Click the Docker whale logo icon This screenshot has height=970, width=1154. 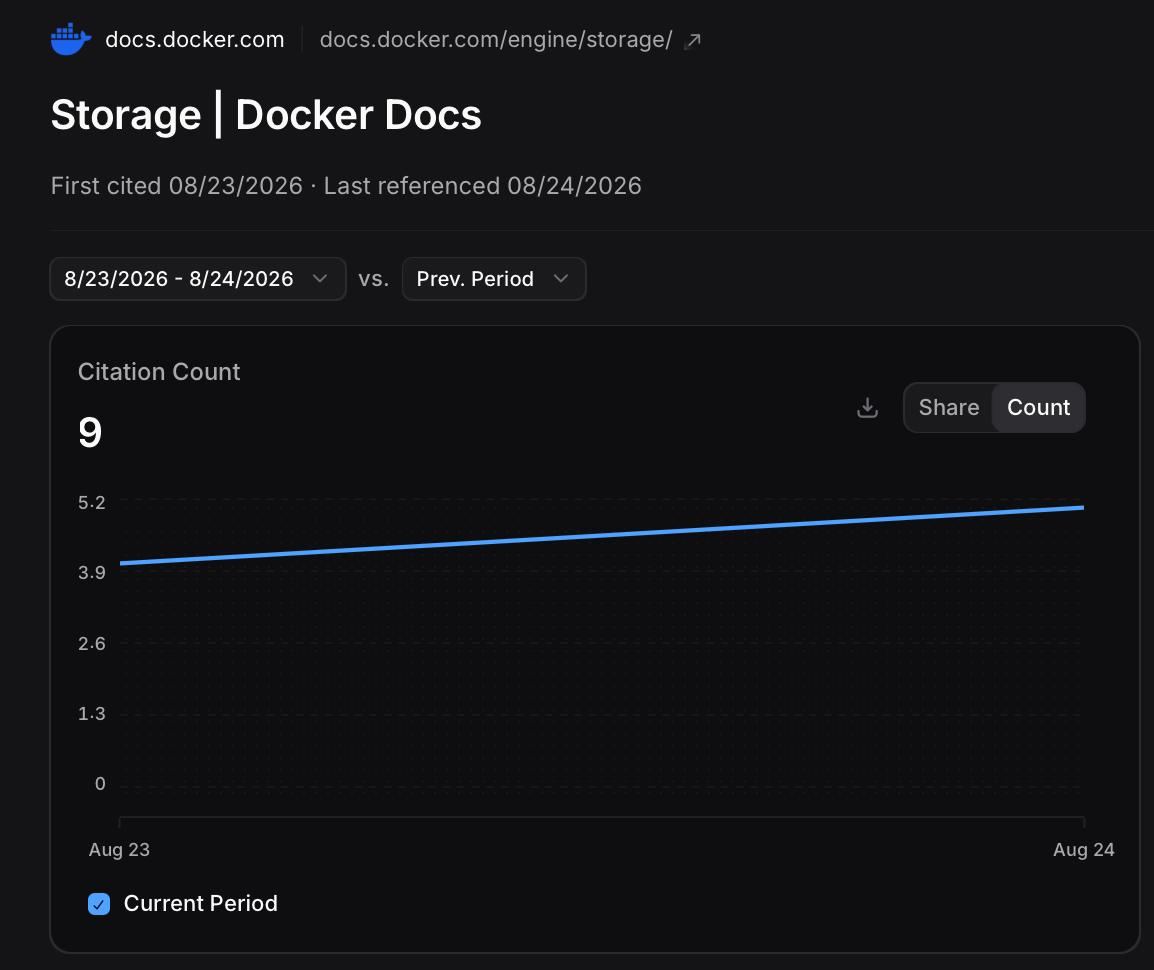coord(71,39)
